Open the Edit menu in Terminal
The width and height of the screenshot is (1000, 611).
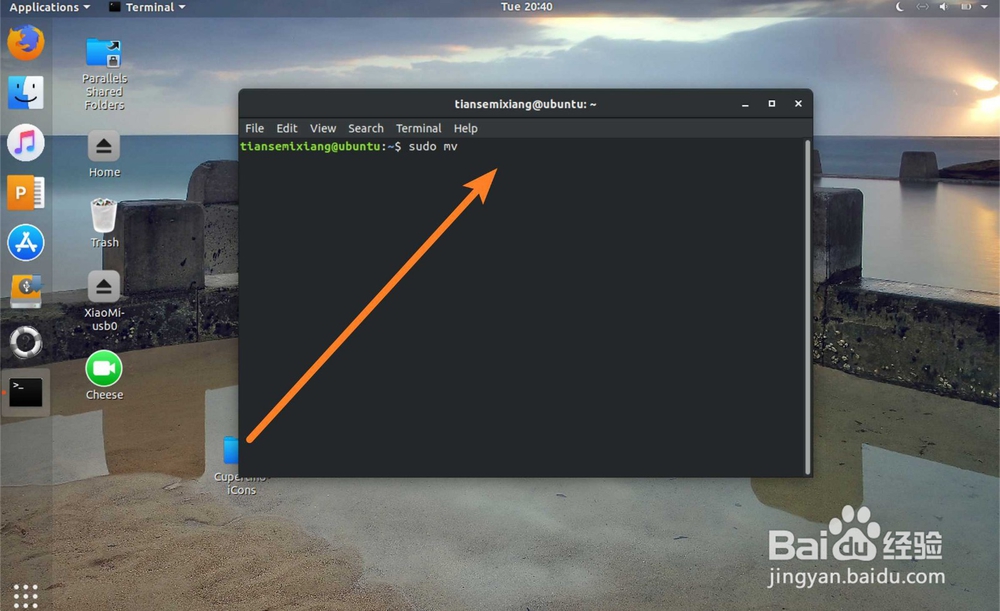[286, 128]
